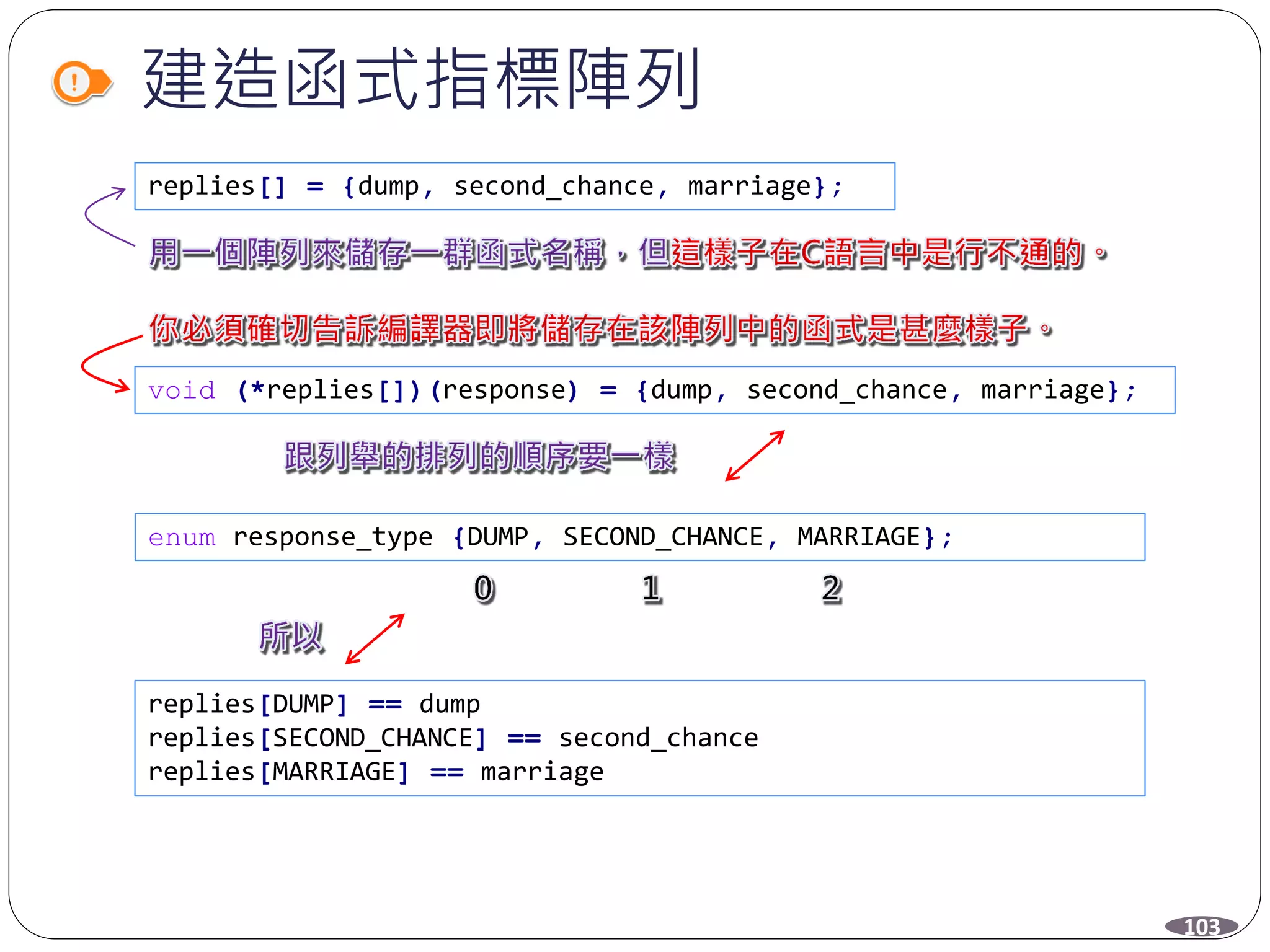The image size is (1270, 952).
Task: Click the line 'replies[SECOND_CHANCE] == second_chance'
Action: [453, 738]
